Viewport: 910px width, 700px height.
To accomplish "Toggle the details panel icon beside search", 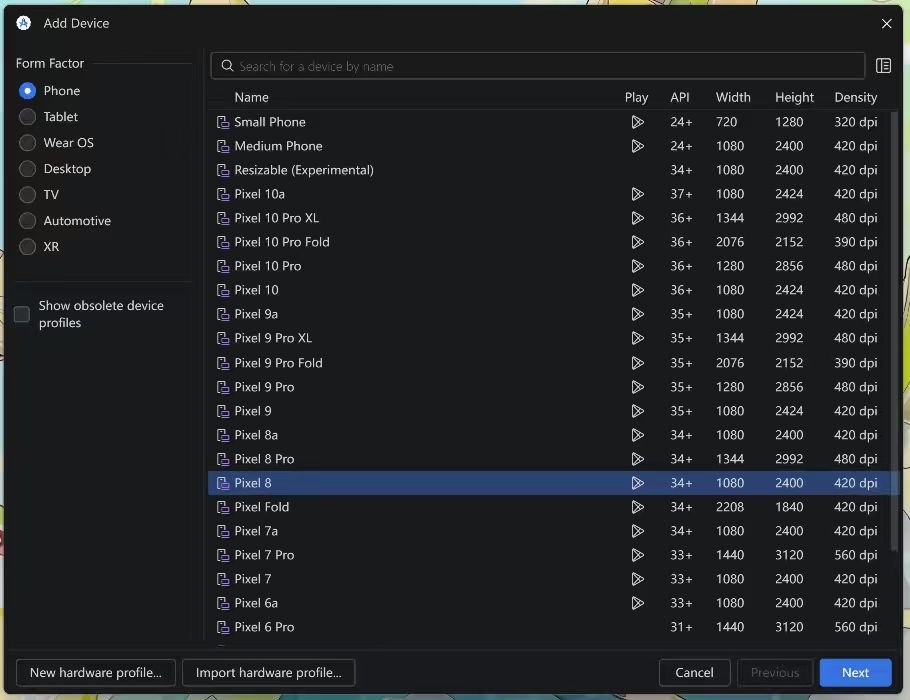I will coord(883,66).
